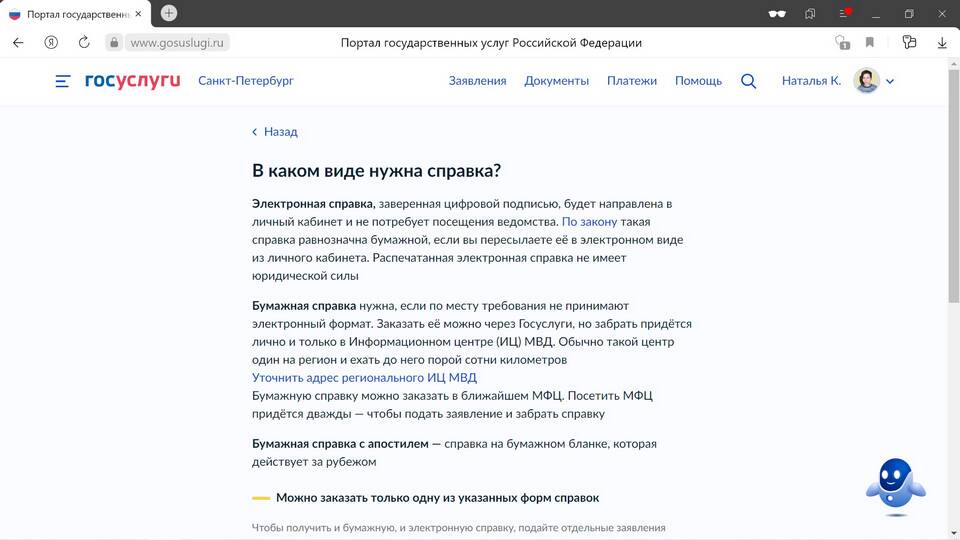This screenshot has height=540, width=960.
Task: Open the site search magnifier
Action: (748, 81)
